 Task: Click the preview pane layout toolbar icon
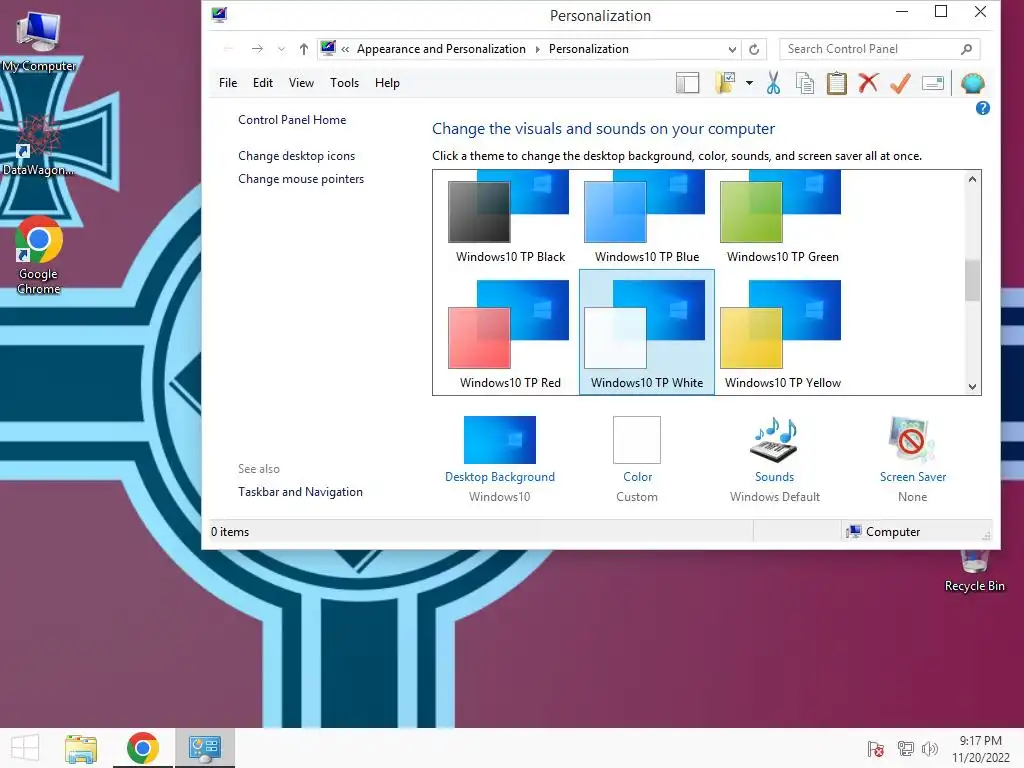687,83
